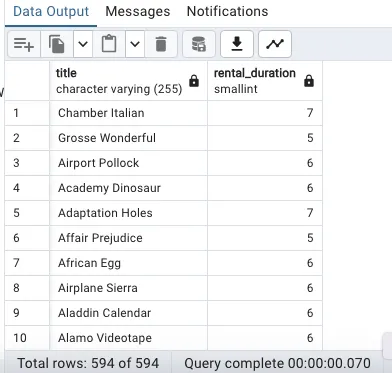This screenshot has width=392, height=373.
Task: Open the Notifications tab
Action: [227, 11]
